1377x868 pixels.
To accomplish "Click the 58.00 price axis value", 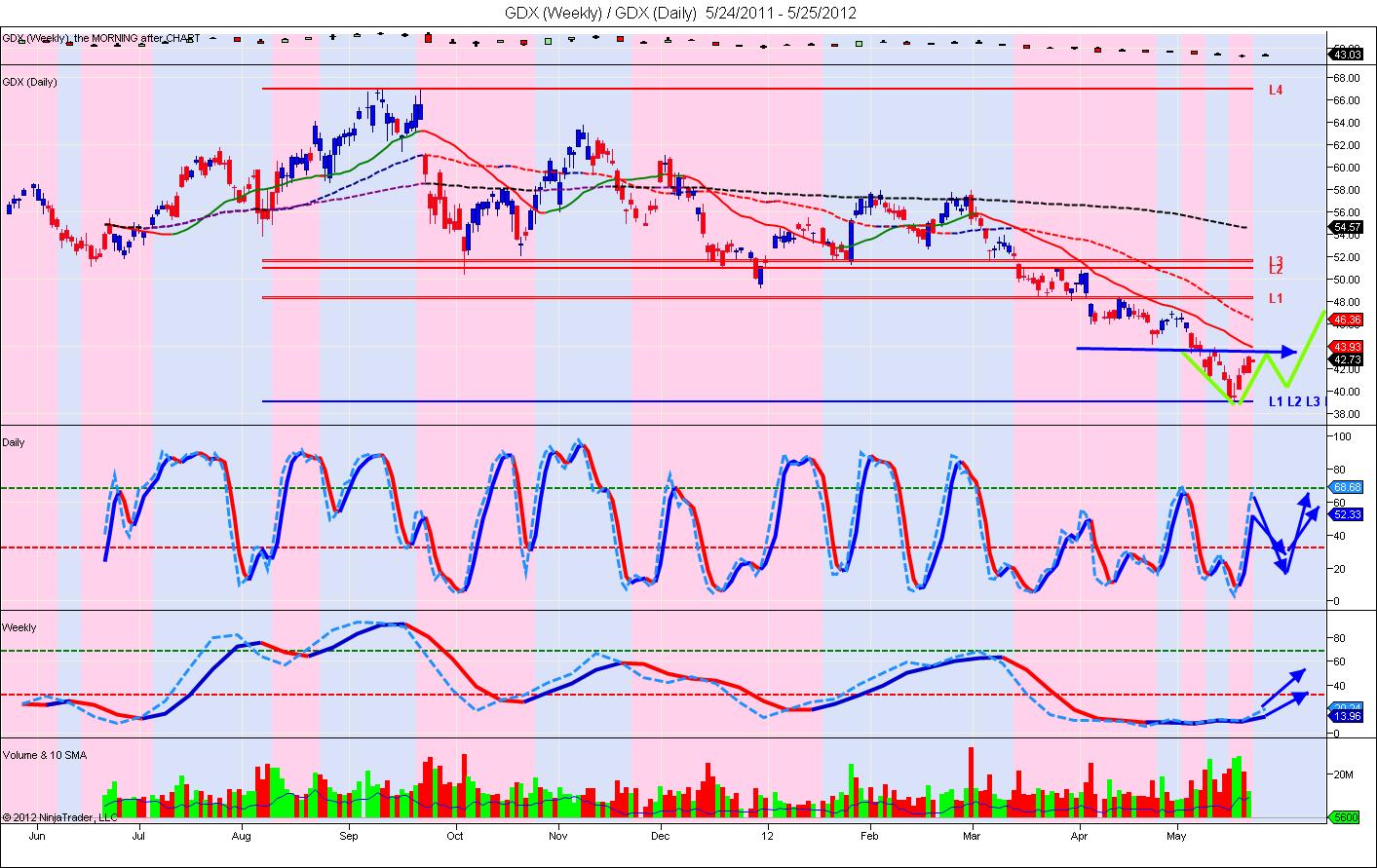I will click(1347, 190).
